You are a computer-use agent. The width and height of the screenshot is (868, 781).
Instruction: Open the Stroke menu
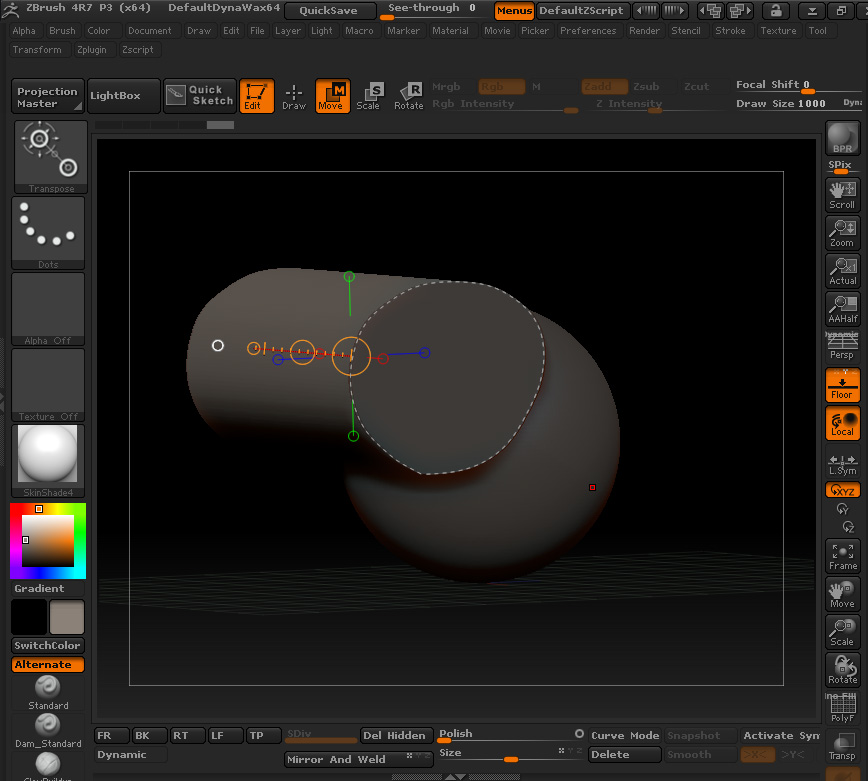click(730, 30)
